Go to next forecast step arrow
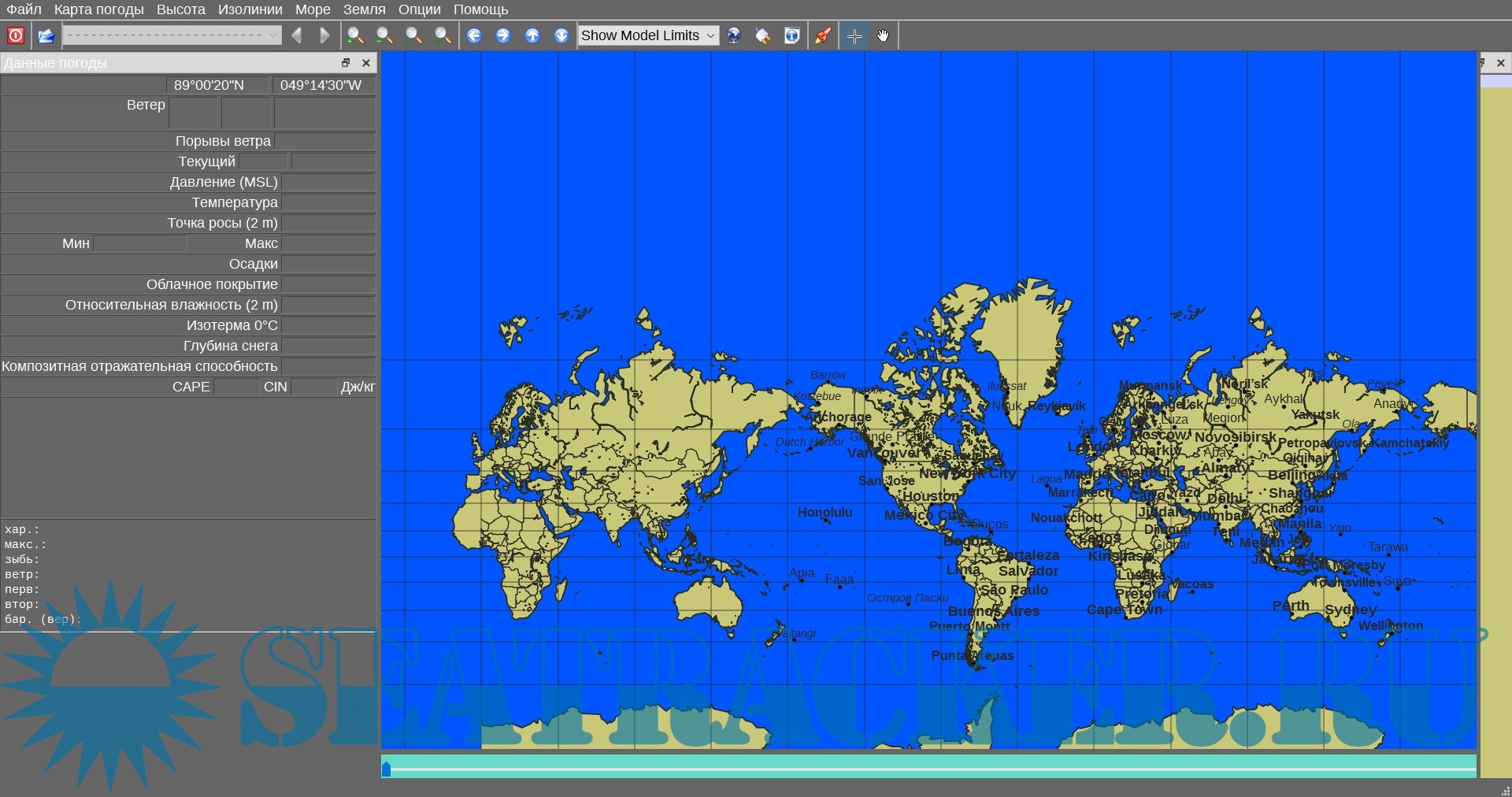The image size is (1512, 797). tap(324, 35)
